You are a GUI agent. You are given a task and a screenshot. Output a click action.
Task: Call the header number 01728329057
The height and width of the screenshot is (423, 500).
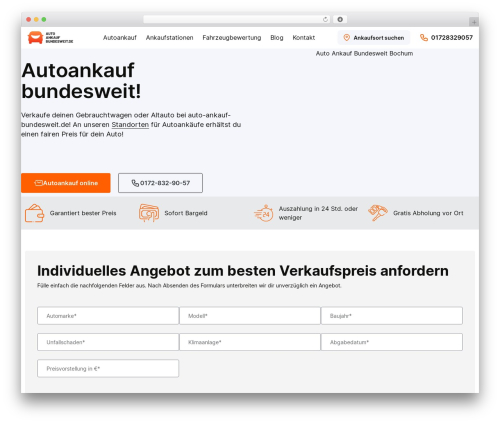452,38
